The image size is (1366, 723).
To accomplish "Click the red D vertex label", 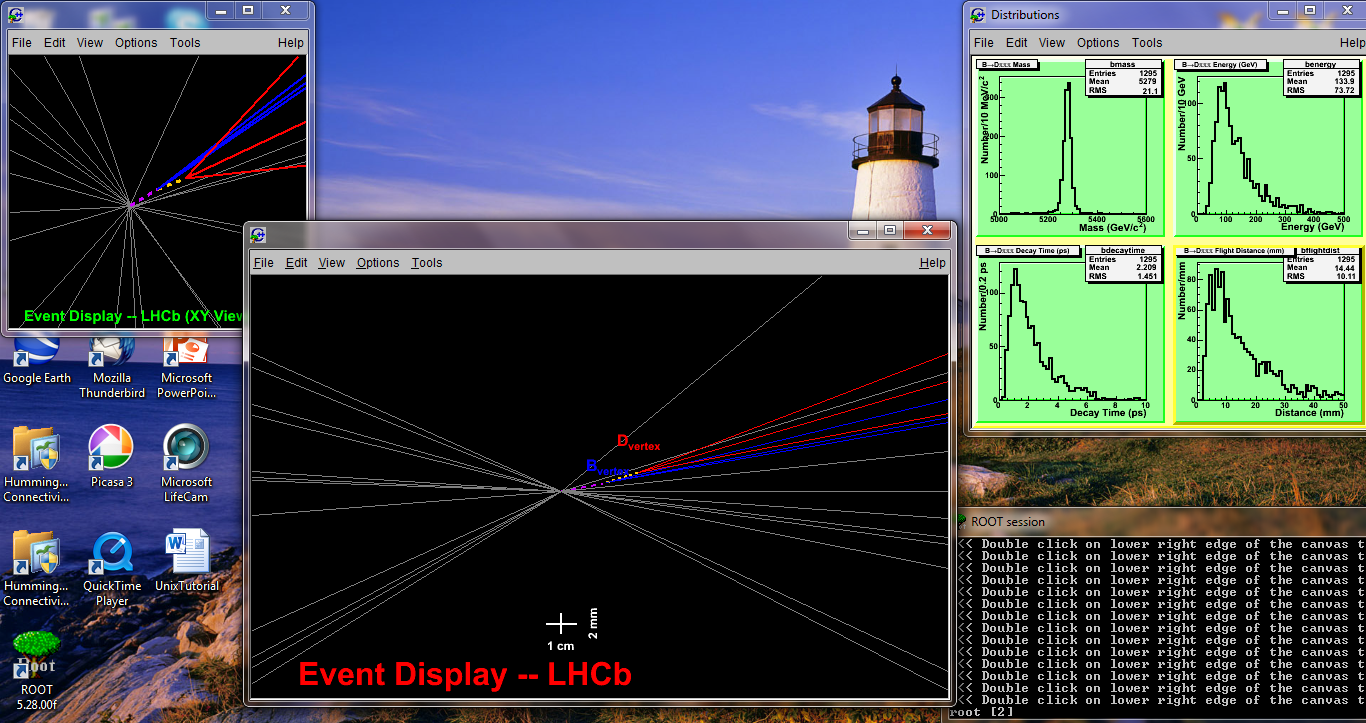I will [x=638, y=442].
